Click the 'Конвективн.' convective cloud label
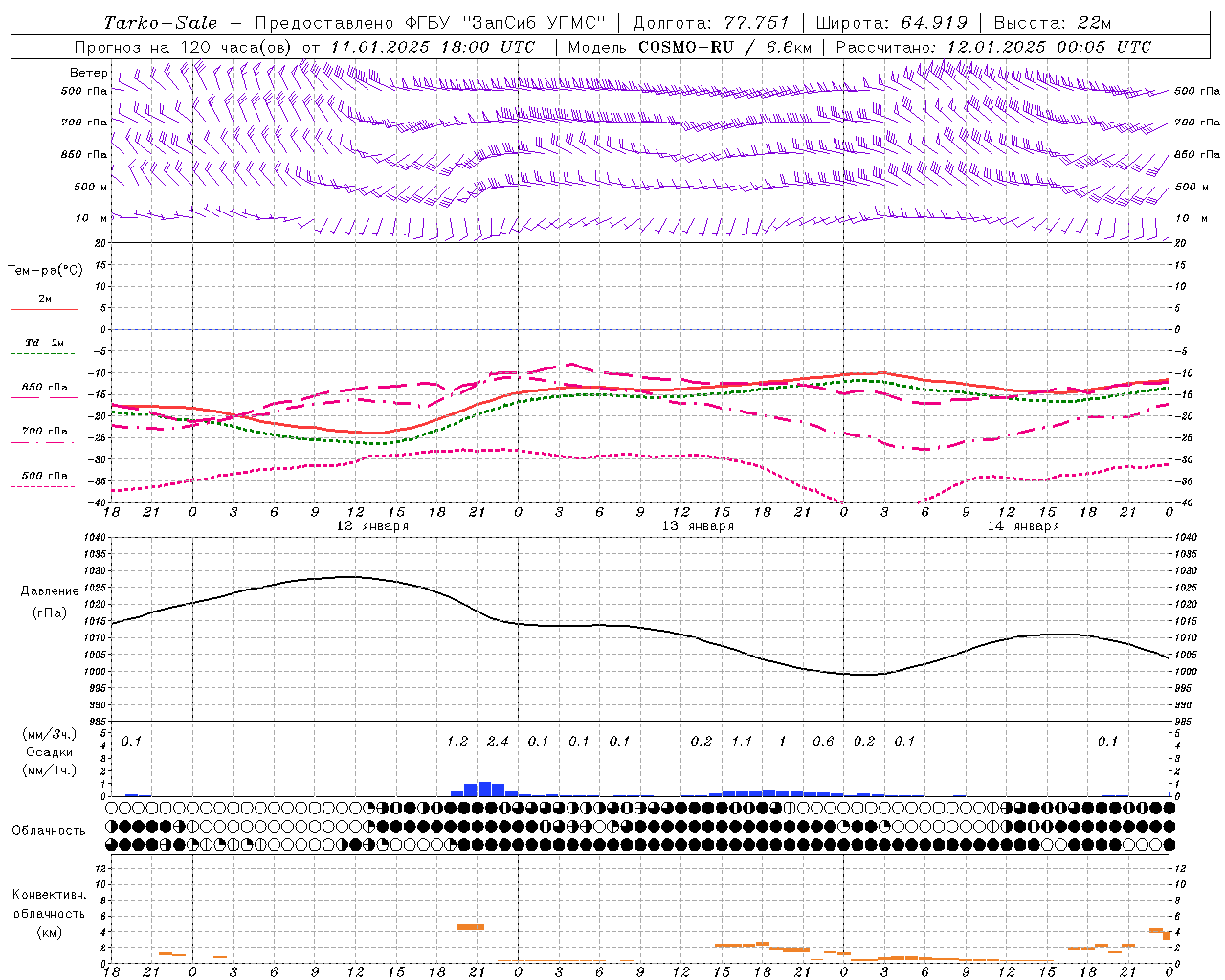This screenshot has width=1225, height=980. pos(49,895)
